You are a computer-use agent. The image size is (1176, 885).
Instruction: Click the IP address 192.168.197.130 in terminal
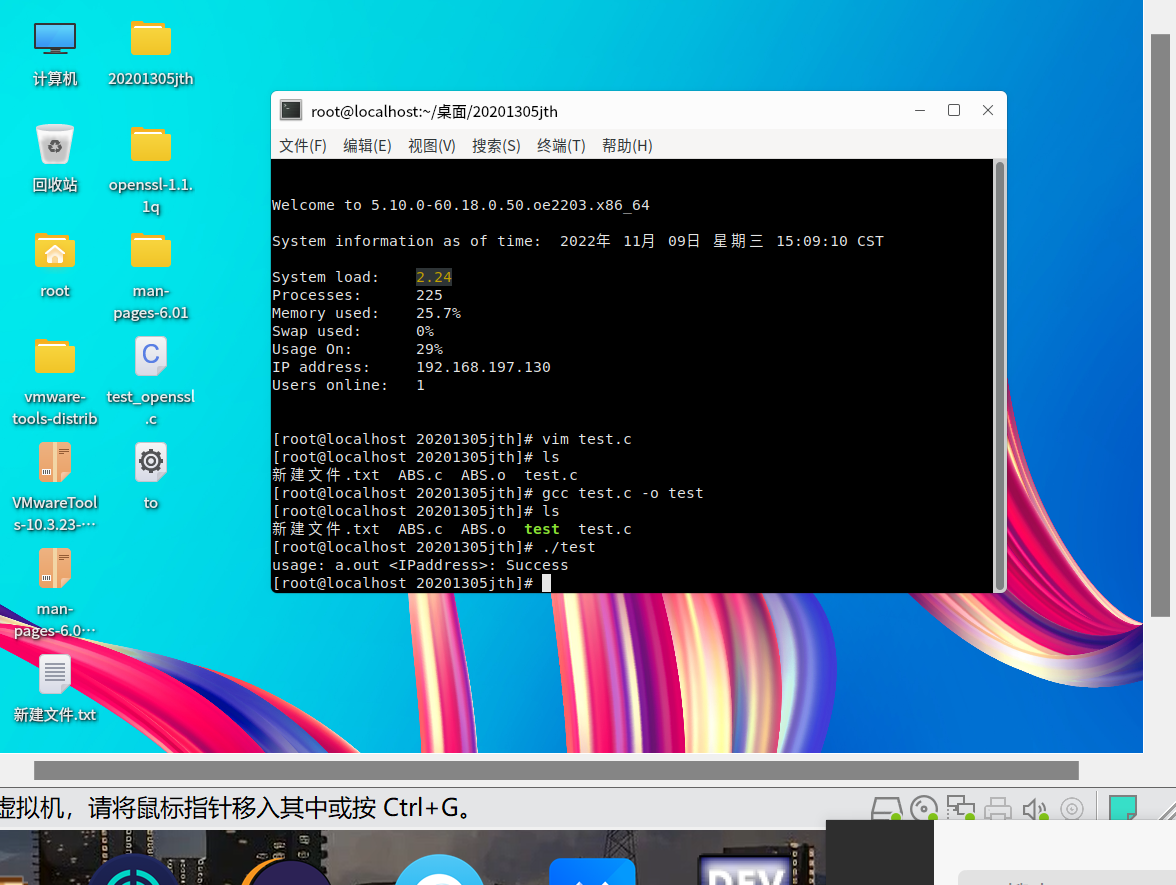[483, 367]
